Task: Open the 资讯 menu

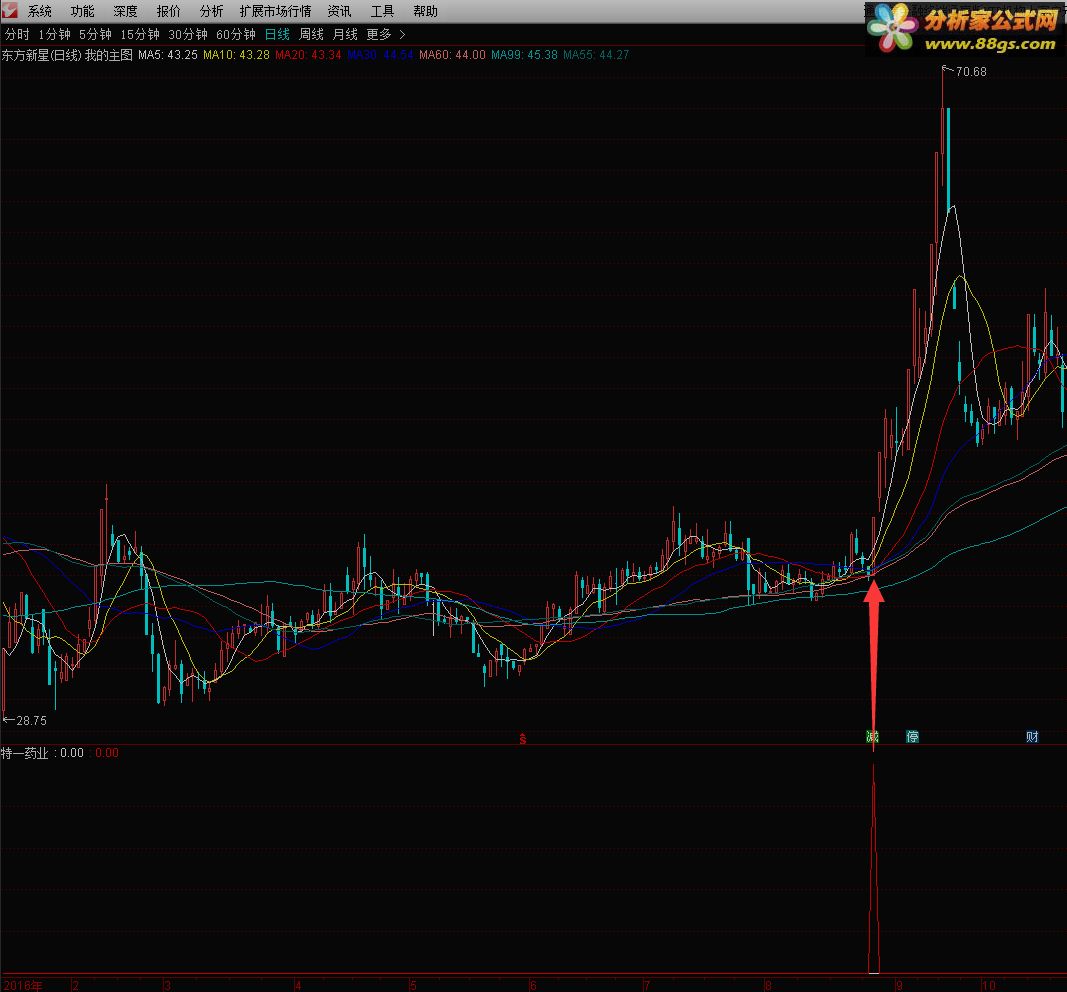Action: [x=339, y=12]
